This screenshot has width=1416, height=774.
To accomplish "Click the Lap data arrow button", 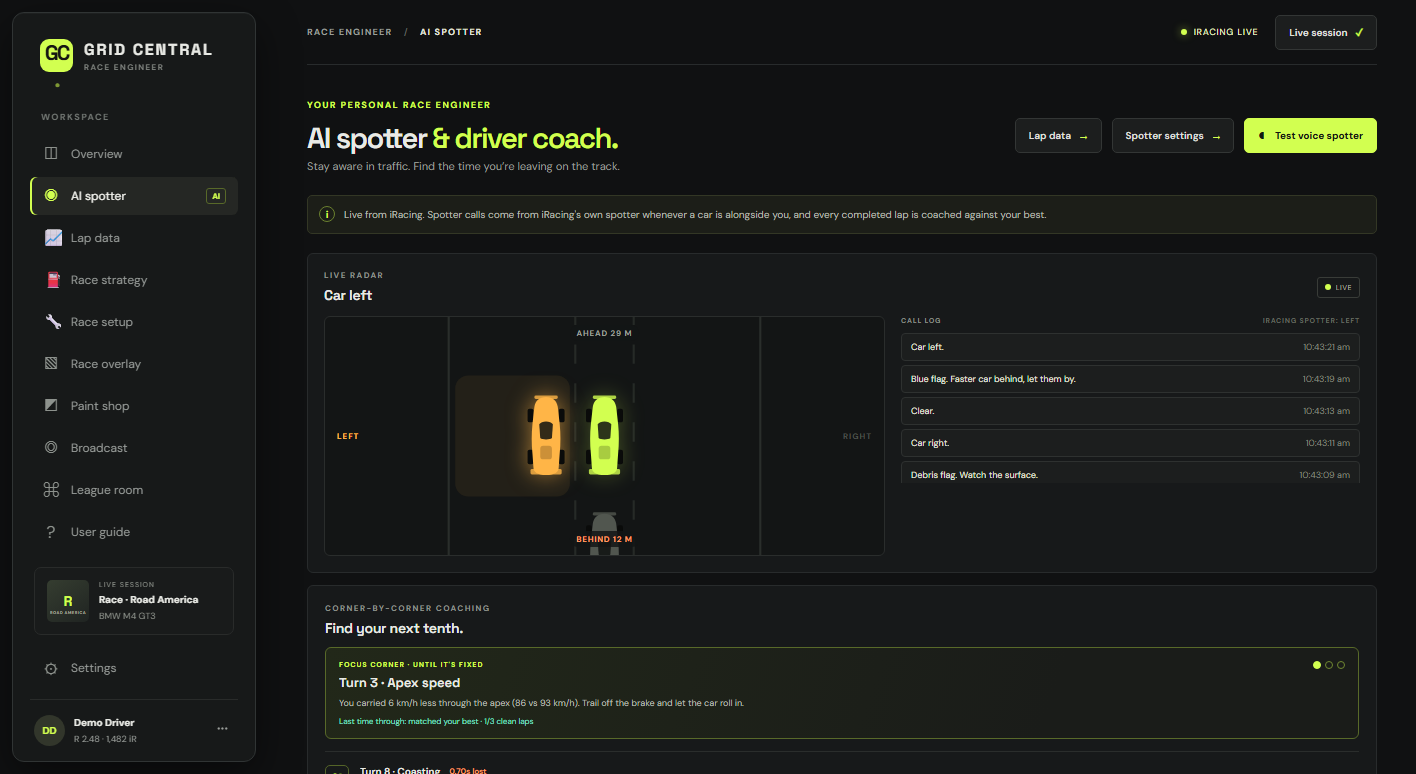I will click(1058, 136).
